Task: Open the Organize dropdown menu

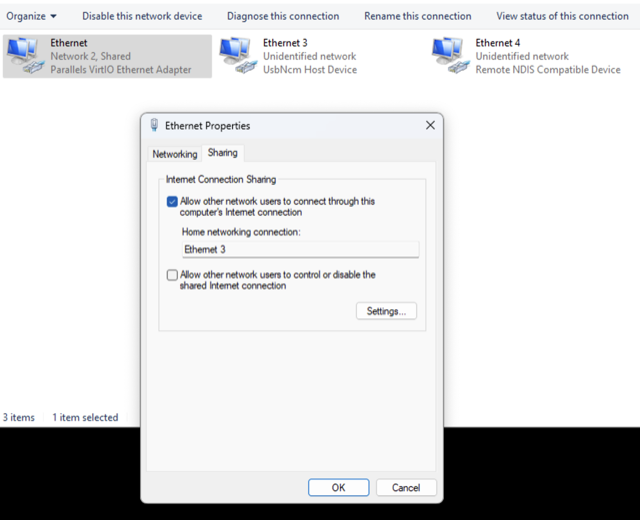Action: (x=32, y=16)
